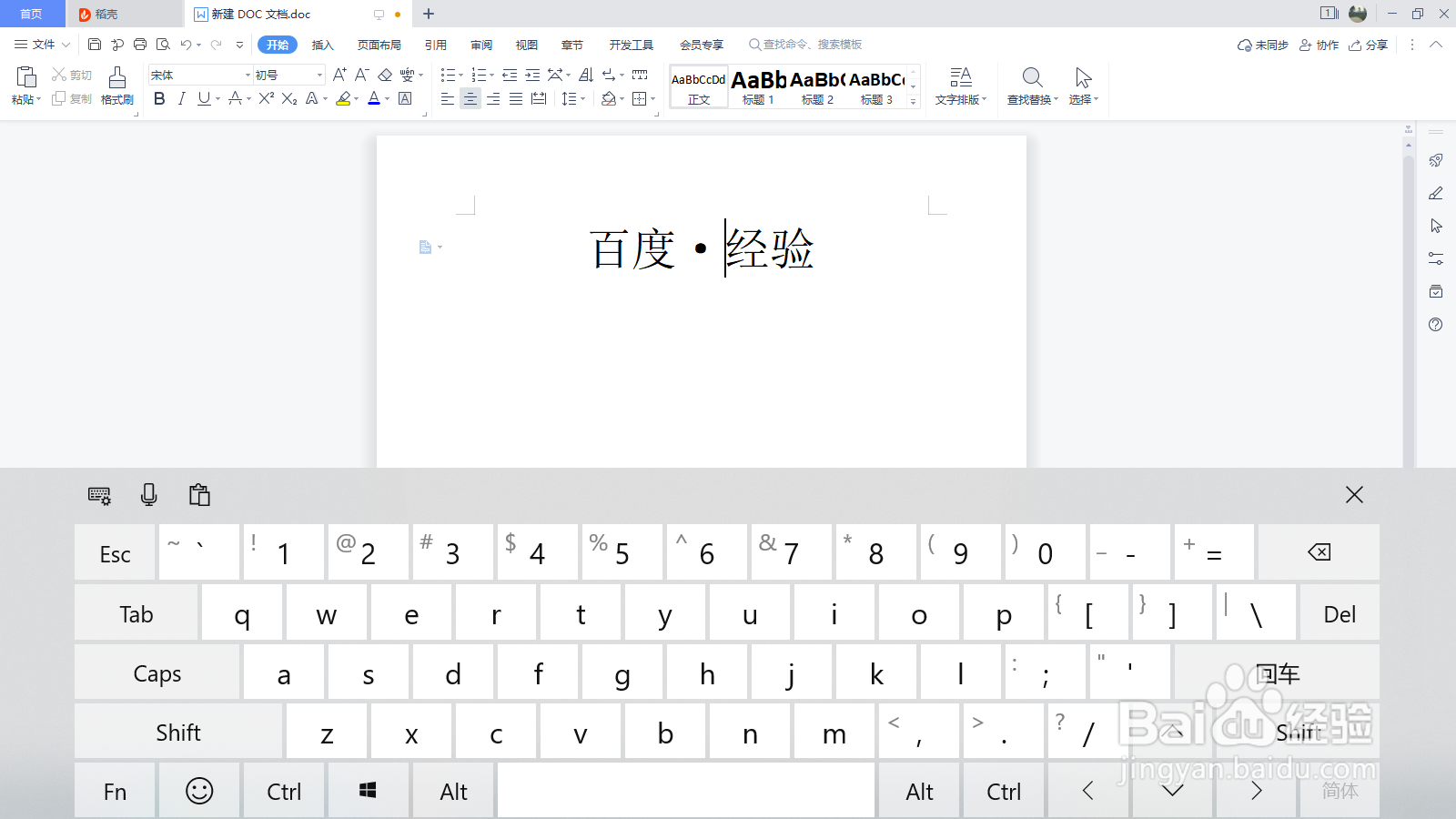Open Print Preview from quick access toolbar
Image resolution: width=1456 pixels, height=819 pixels.
(163, 45)
